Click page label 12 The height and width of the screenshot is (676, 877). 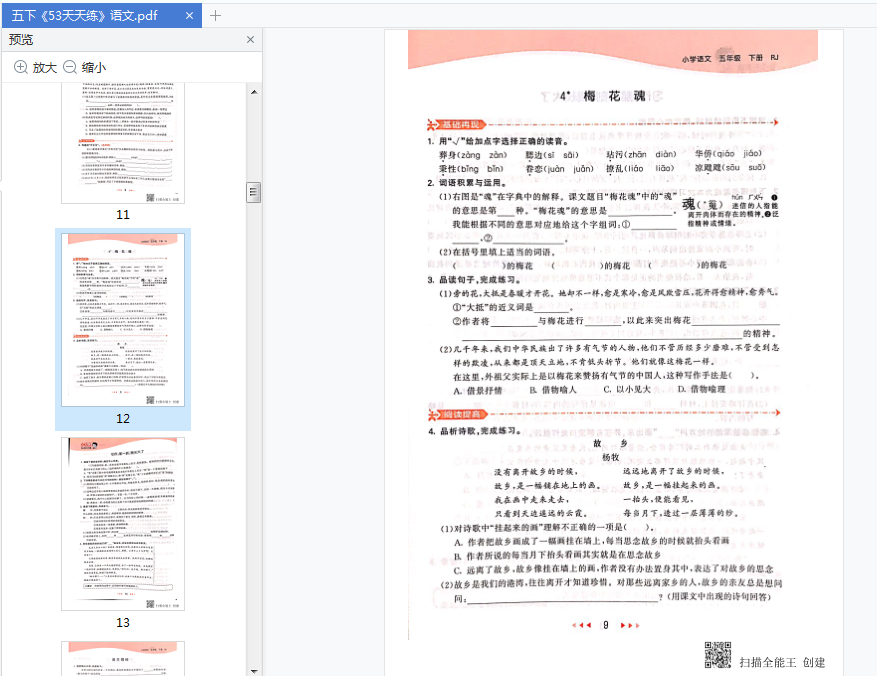pos(123,419)
